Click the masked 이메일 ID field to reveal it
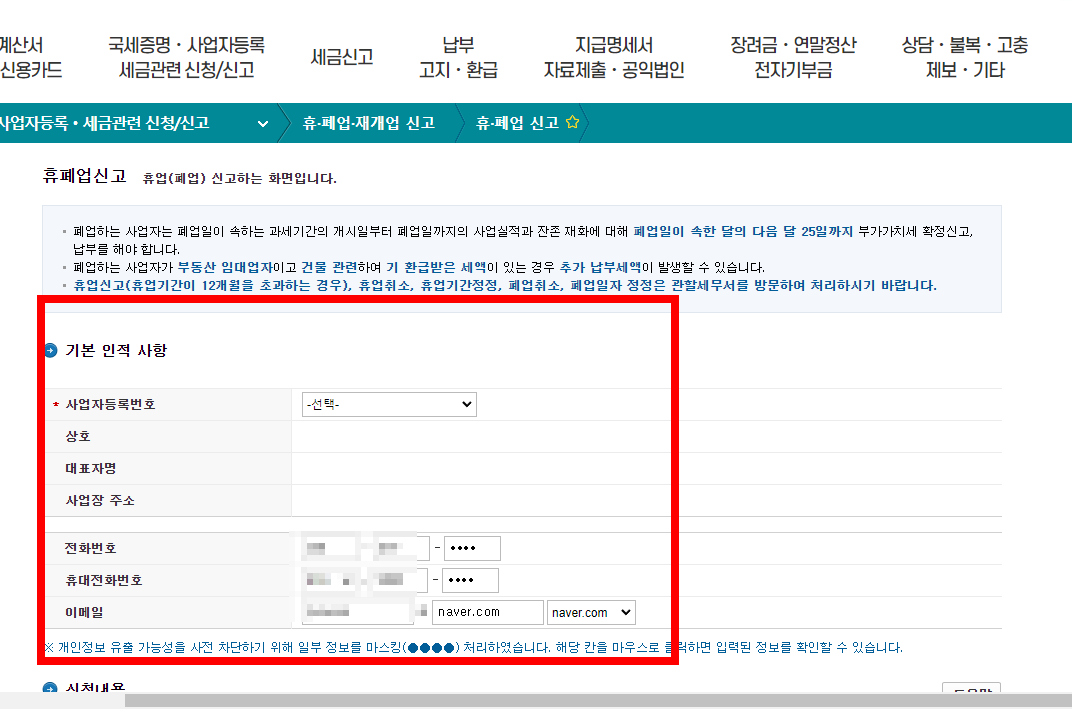Image resolution: width=1072 pixels, height=709 pixels. point(357,612)
